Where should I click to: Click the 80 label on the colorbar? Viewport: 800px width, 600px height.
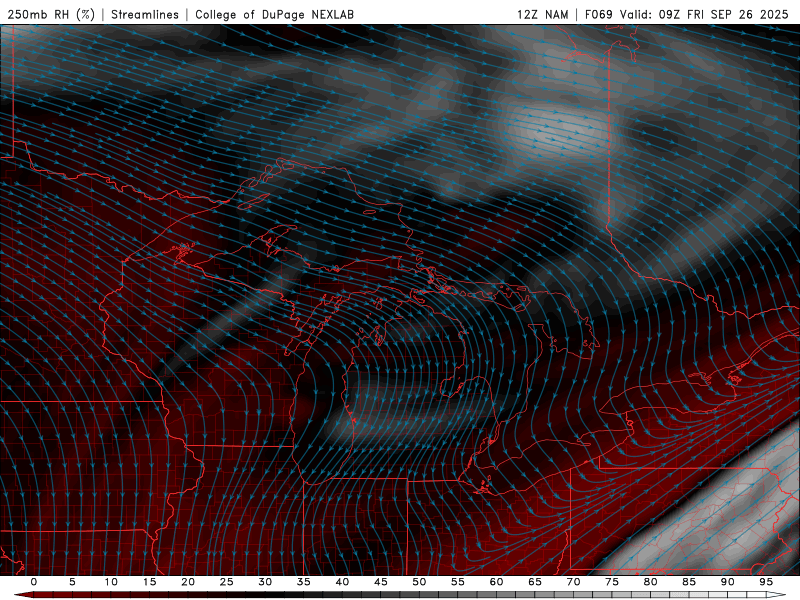pos(650,582)
